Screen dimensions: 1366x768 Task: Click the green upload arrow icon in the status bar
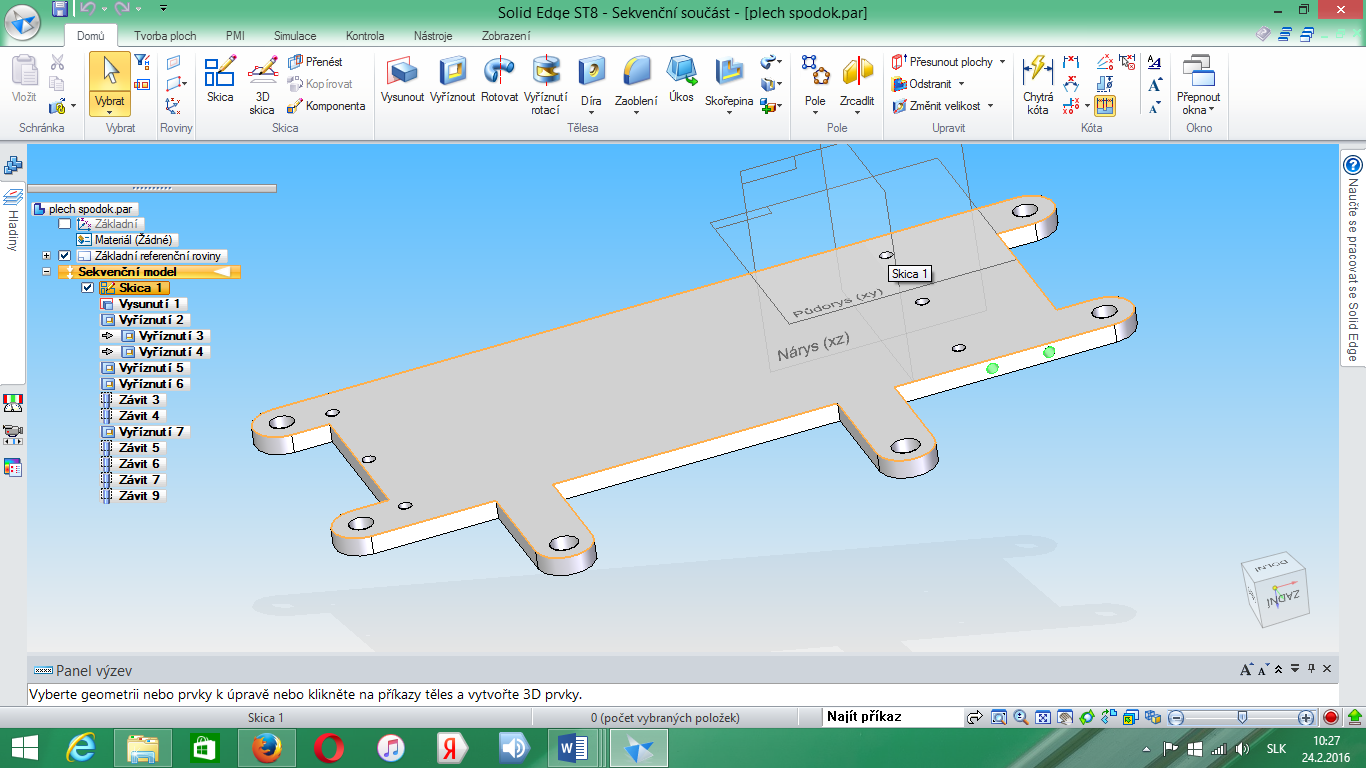click(x=1354, y=718)
